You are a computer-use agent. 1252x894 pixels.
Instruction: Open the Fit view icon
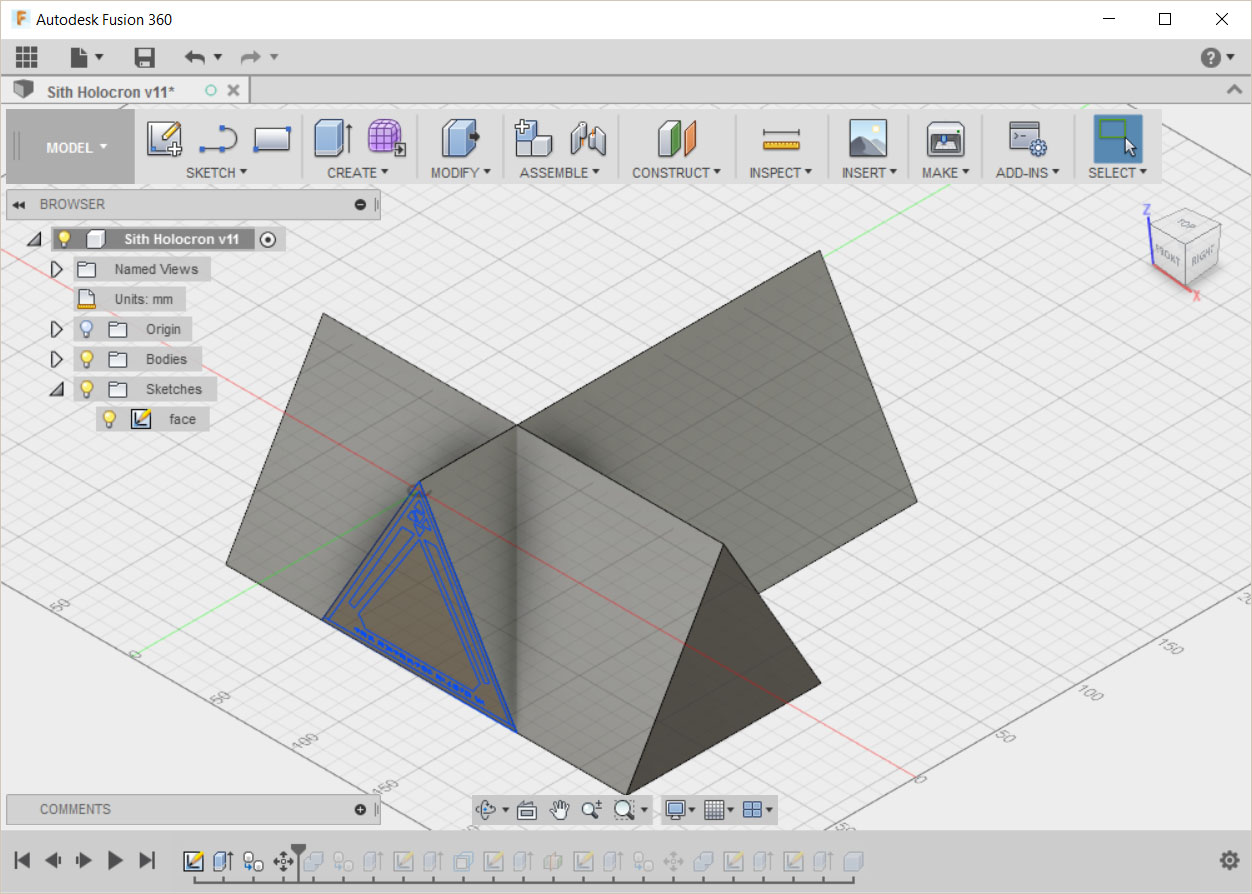[625, 810]
